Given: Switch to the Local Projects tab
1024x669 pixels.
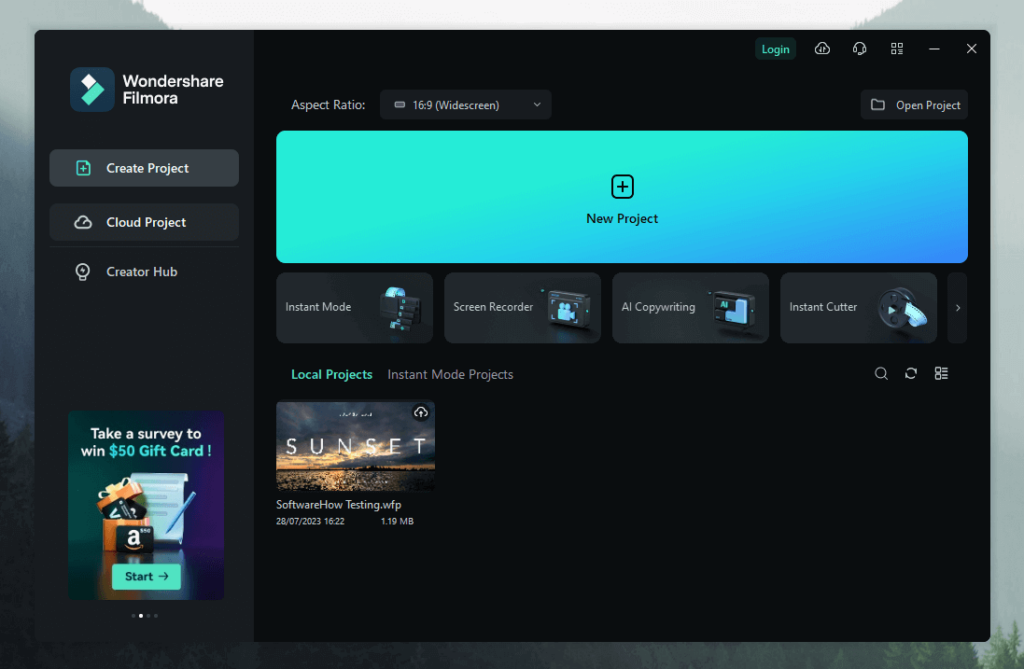Looking at the screenshot, I should [332, 374].
